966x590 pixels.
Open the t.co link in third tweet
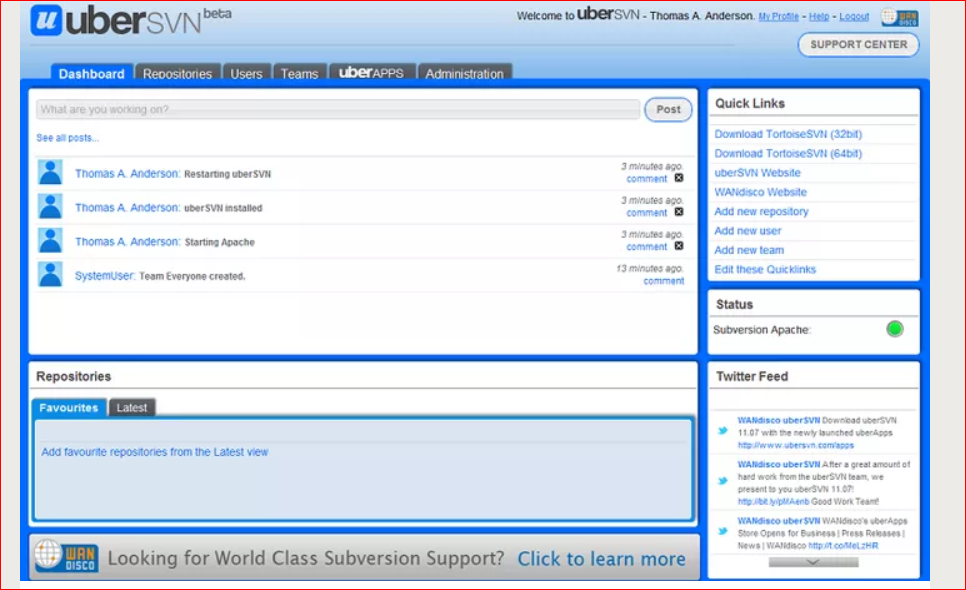click(843, 546)
